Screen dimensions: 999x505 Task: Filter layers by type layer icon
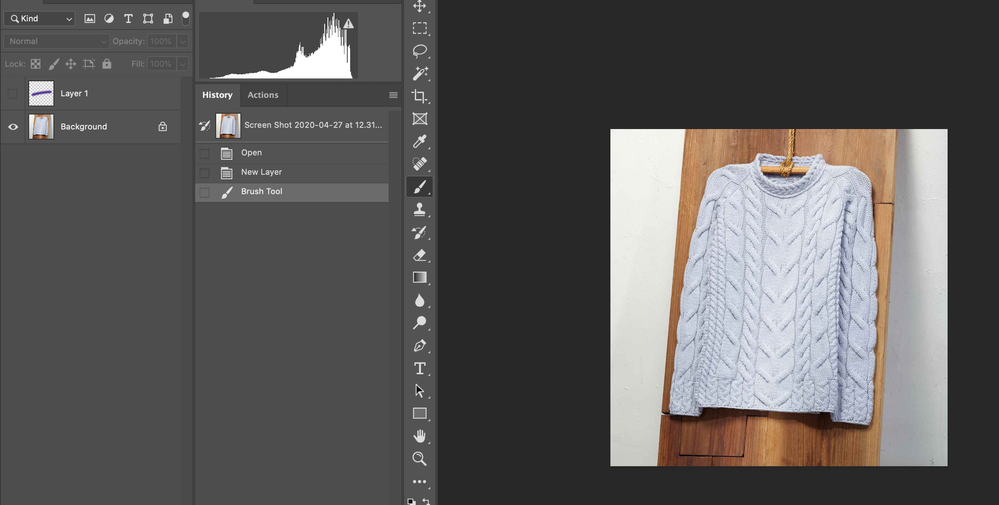(128, 18)
